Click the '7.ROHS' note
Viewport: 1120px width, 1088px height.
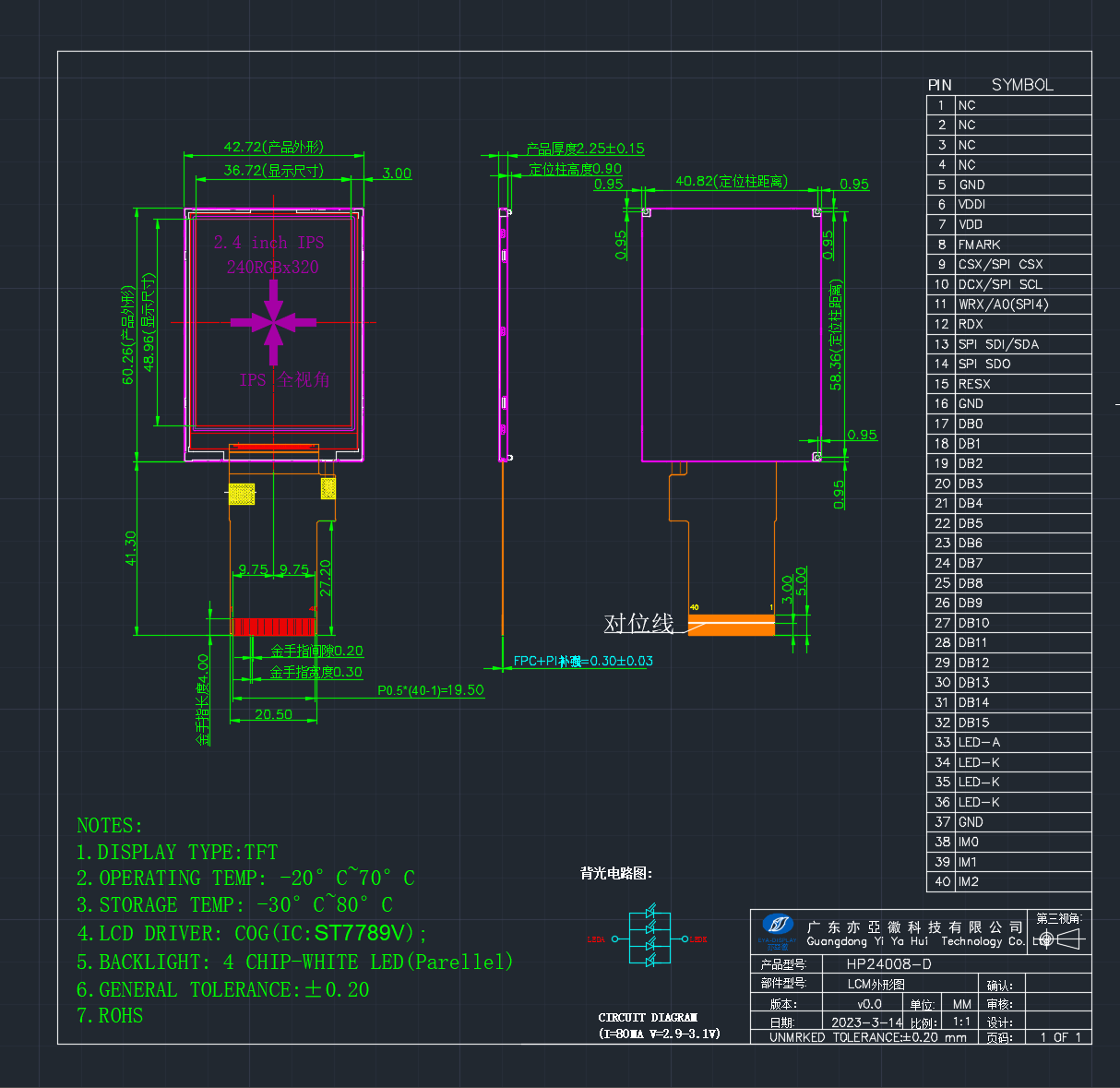[x=110, y=1016]
